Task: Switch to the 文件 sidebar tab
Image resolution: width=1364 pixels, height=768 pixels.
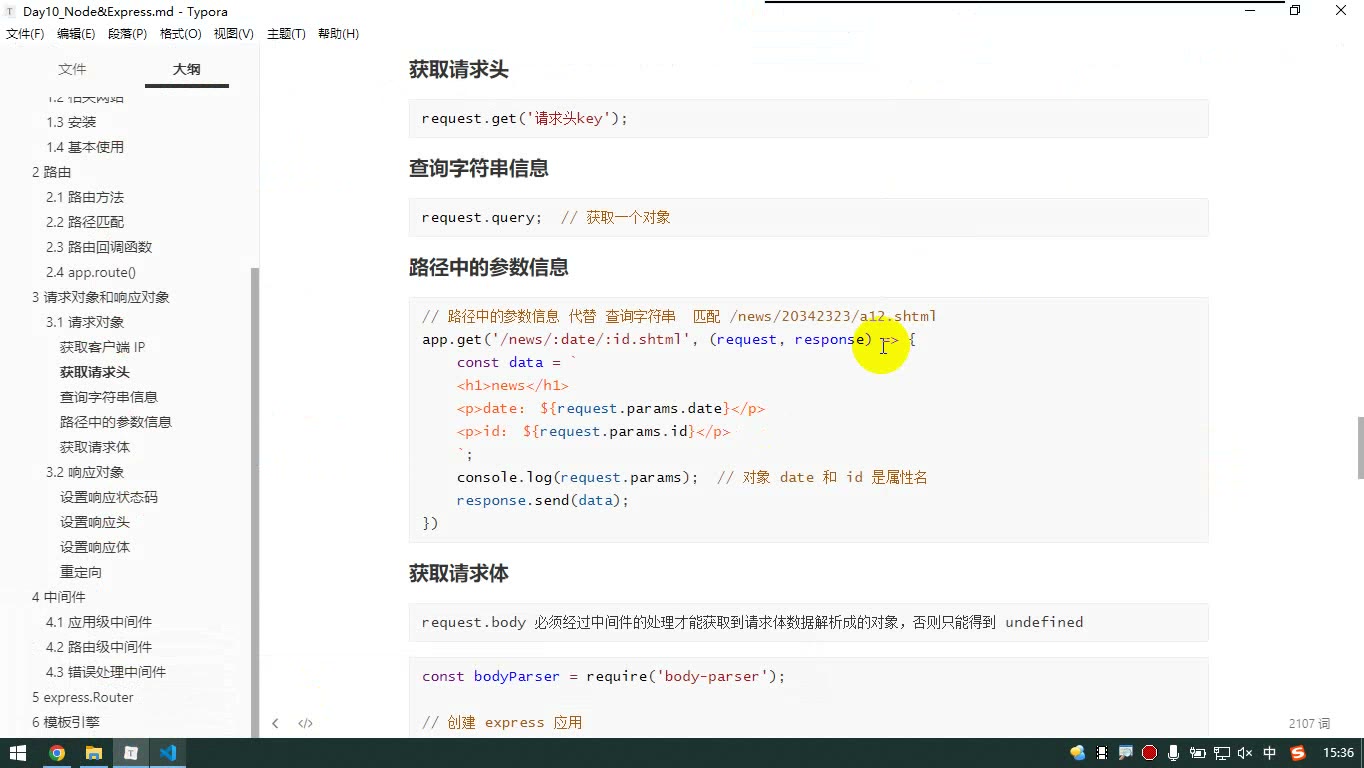Action: coord(72,69)
